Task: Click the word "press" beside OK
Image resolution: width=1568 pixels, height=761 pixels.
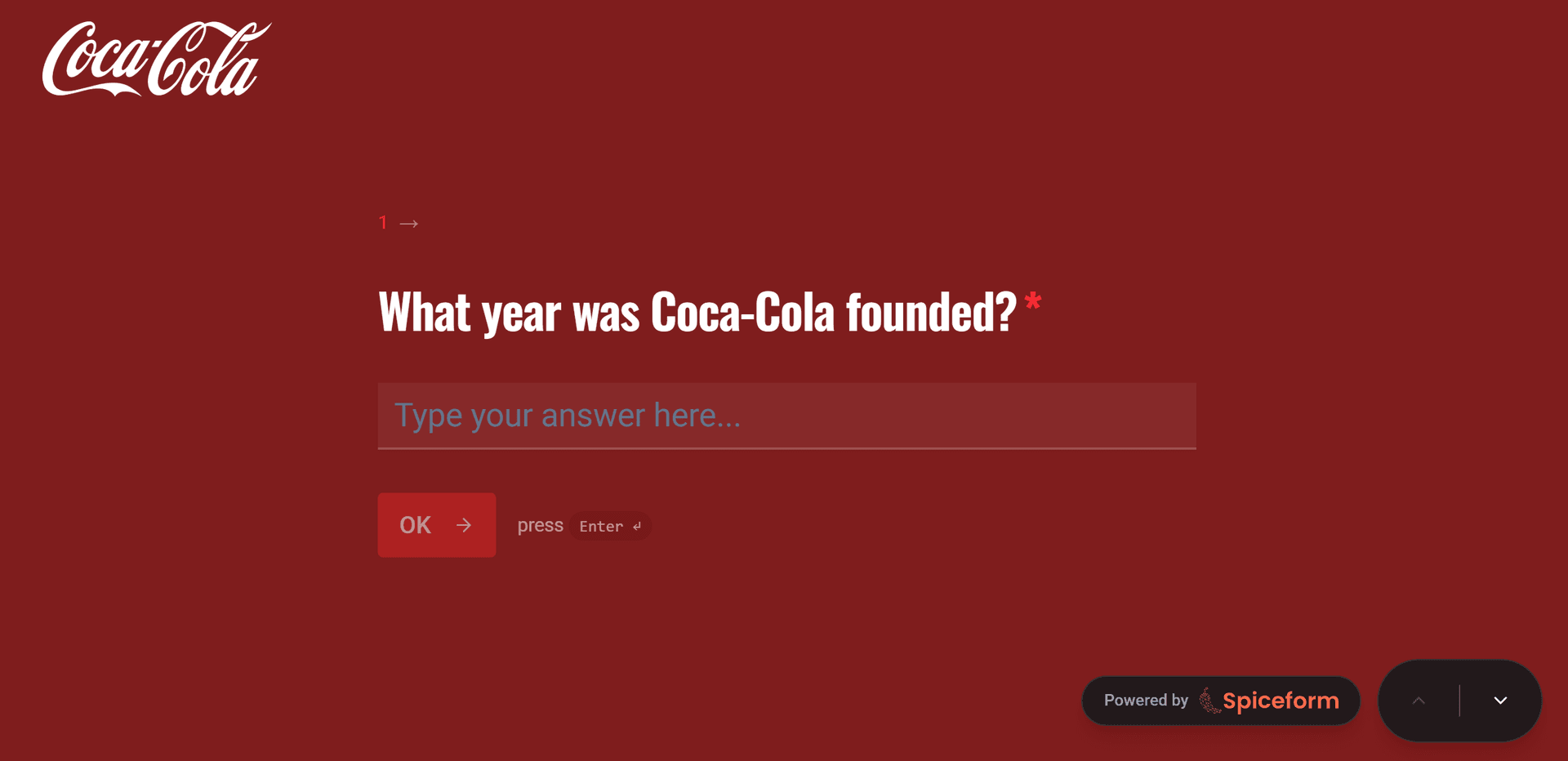Action: (x=540, y=526)
